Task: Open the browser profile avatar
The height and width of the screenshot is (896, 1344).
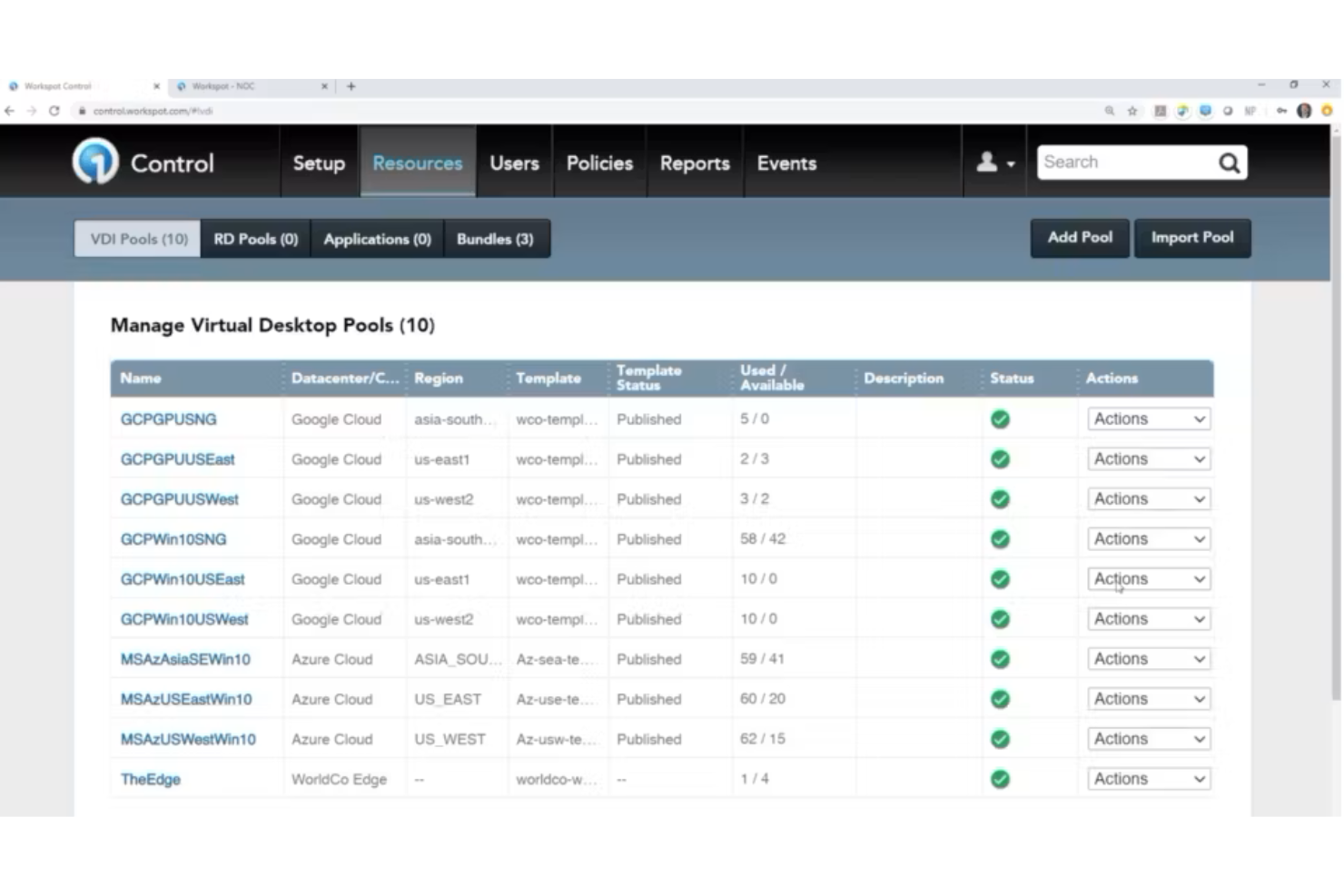Action: click(x=1304, y=111)
